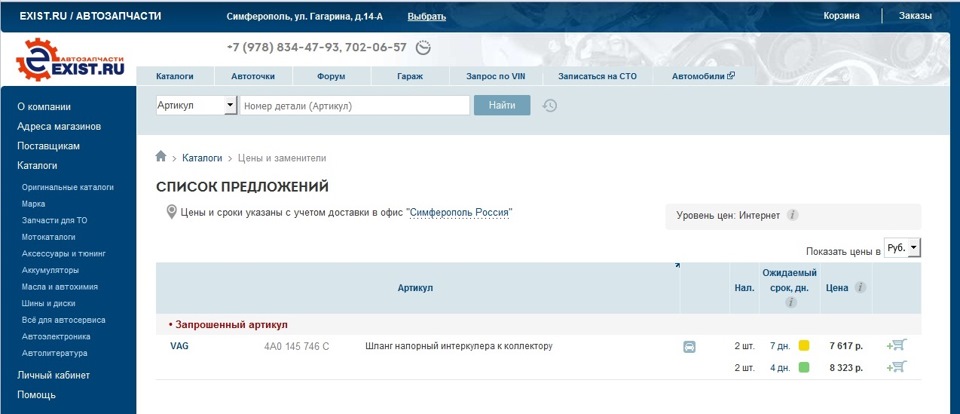Click yellow delivery indicator for 7 дн.
Image resolution: width=960 pixels, height=414 pixels.
[x=804, y=346]
